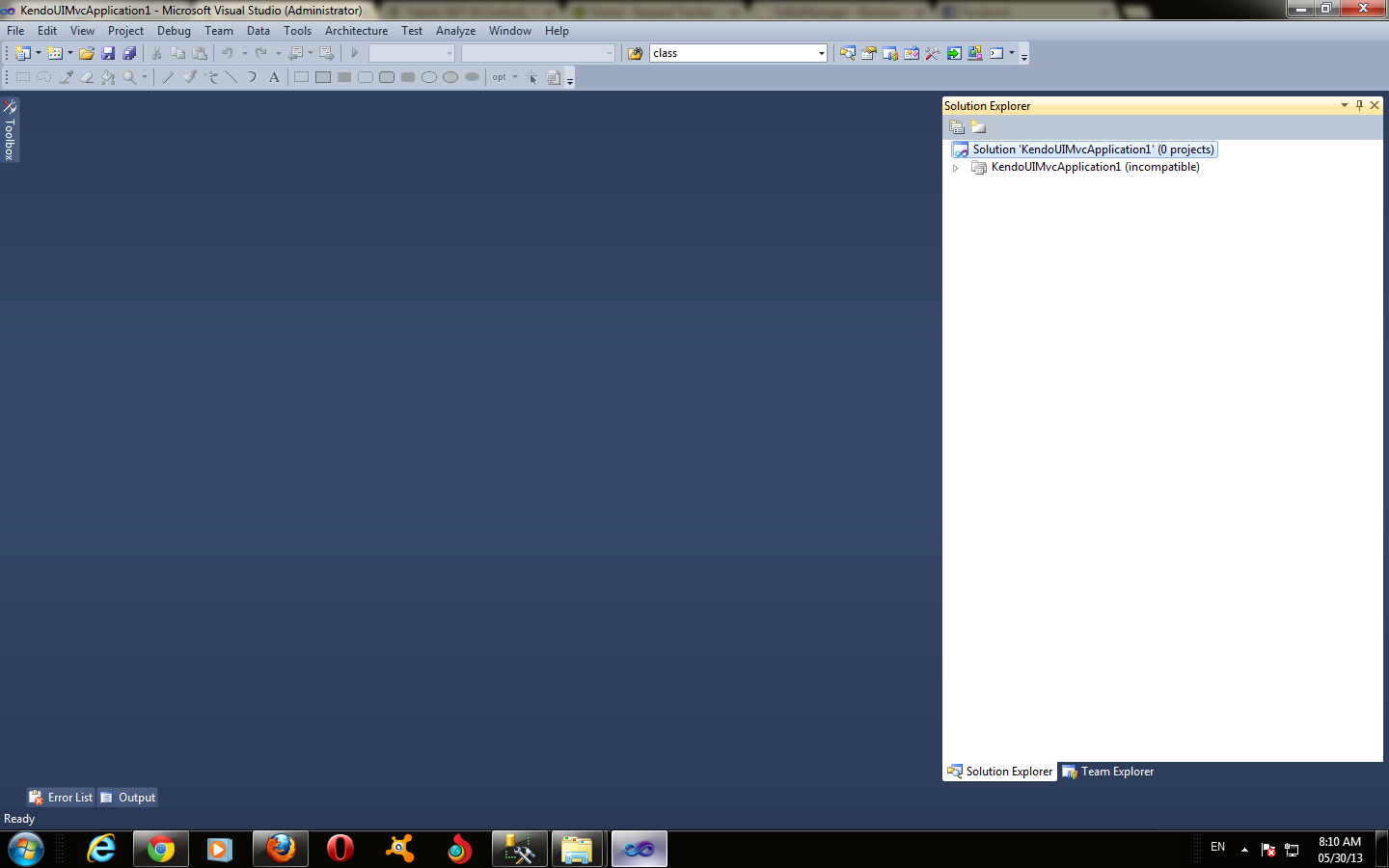Open the File menu
This screenshot has height=868, width=1389.
15,31
